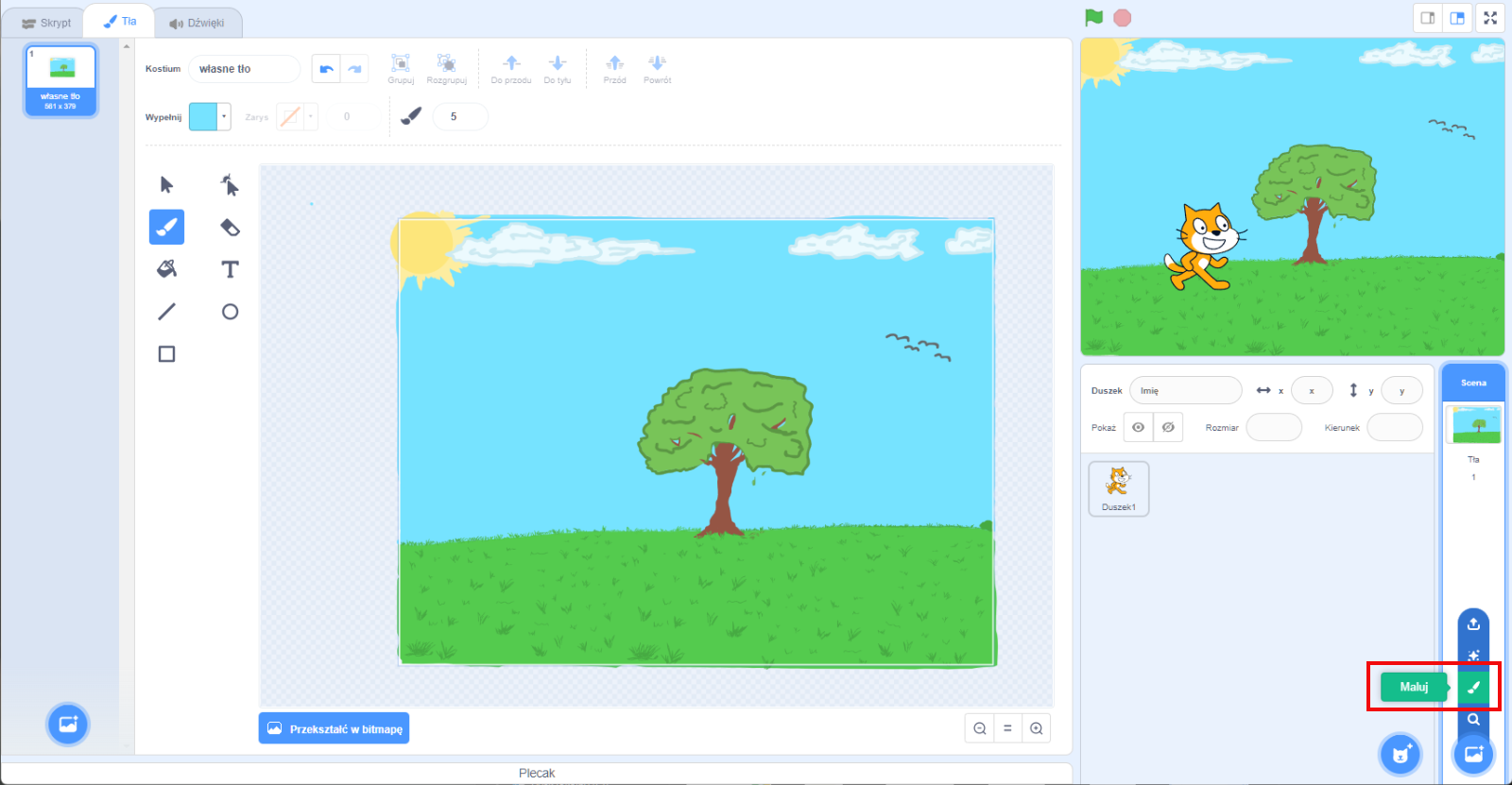
Task: Show sprite with eye icon
Action: [x=1138, y=427]
